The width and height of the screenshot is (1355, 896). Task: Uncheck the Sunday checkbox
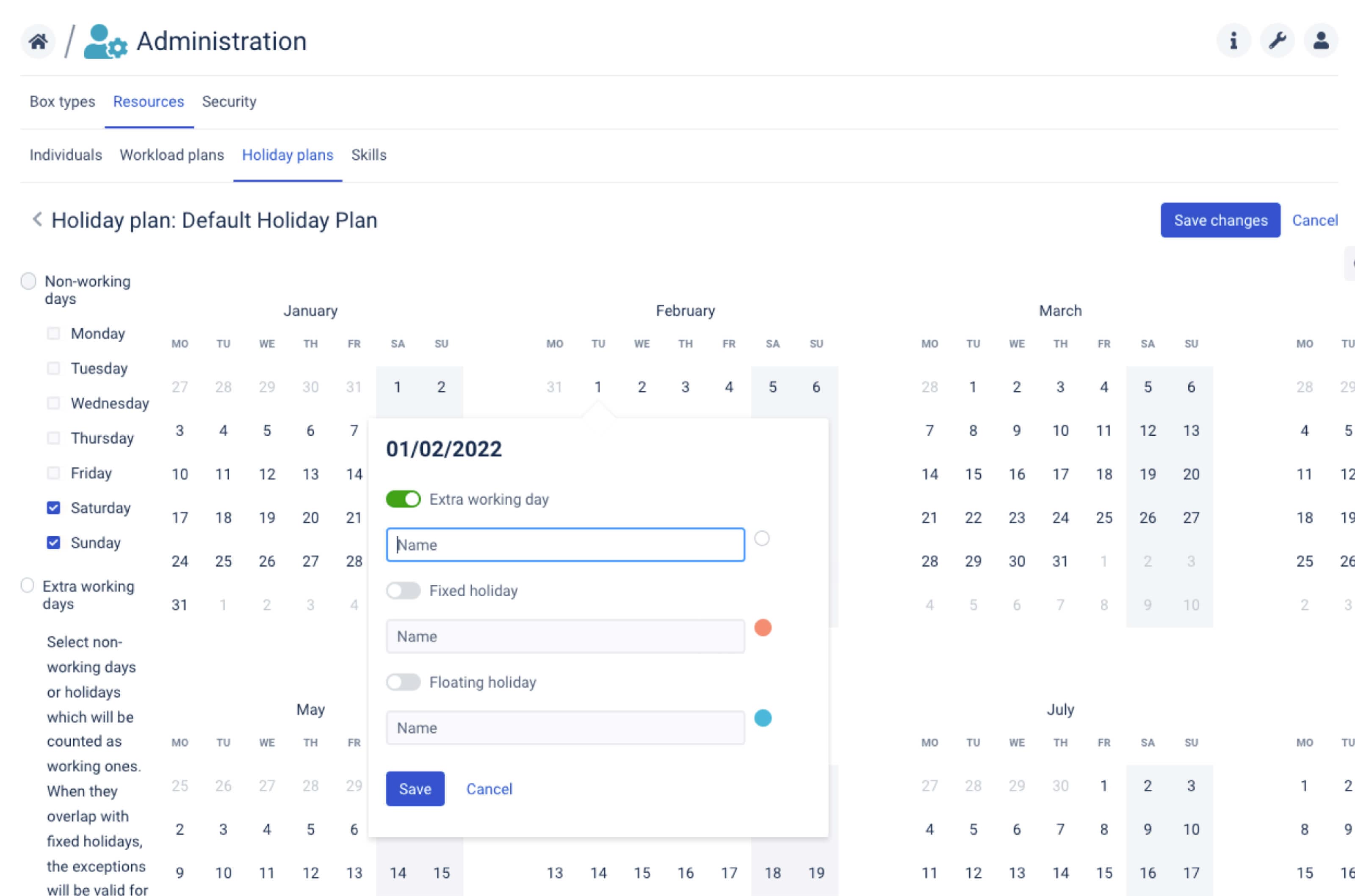pos(54,542)
